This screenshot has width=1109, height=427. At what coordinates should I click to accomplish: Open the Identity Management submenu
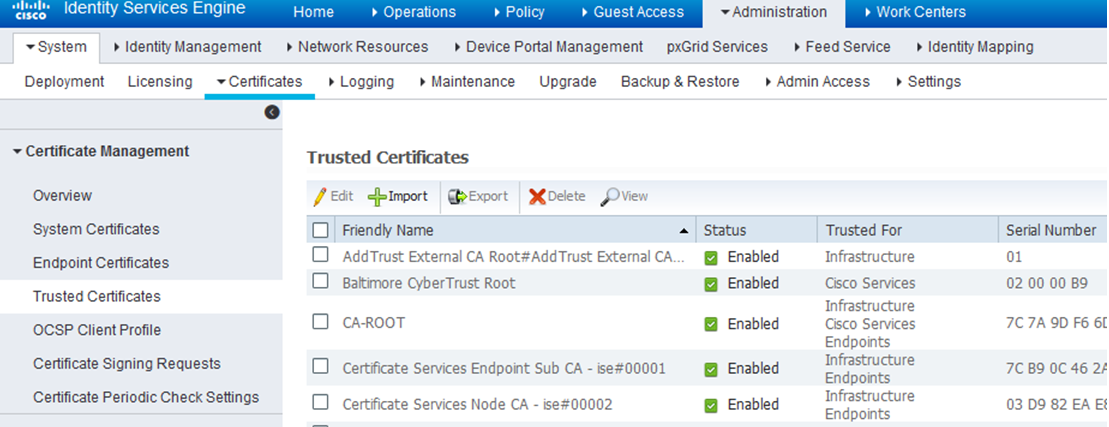tap(187, 47)
